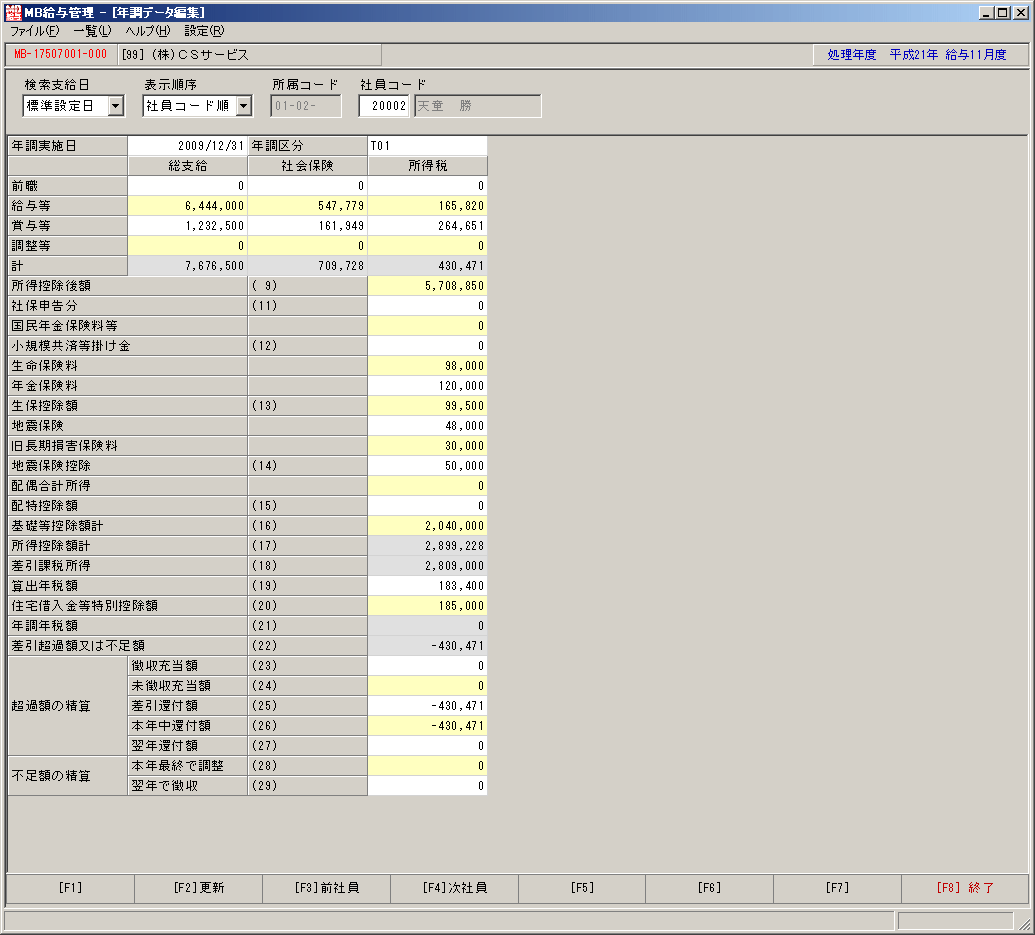Click the 年金保険料 value 120,000
This screenshot has width=1035, height=935.
[427, 386]
